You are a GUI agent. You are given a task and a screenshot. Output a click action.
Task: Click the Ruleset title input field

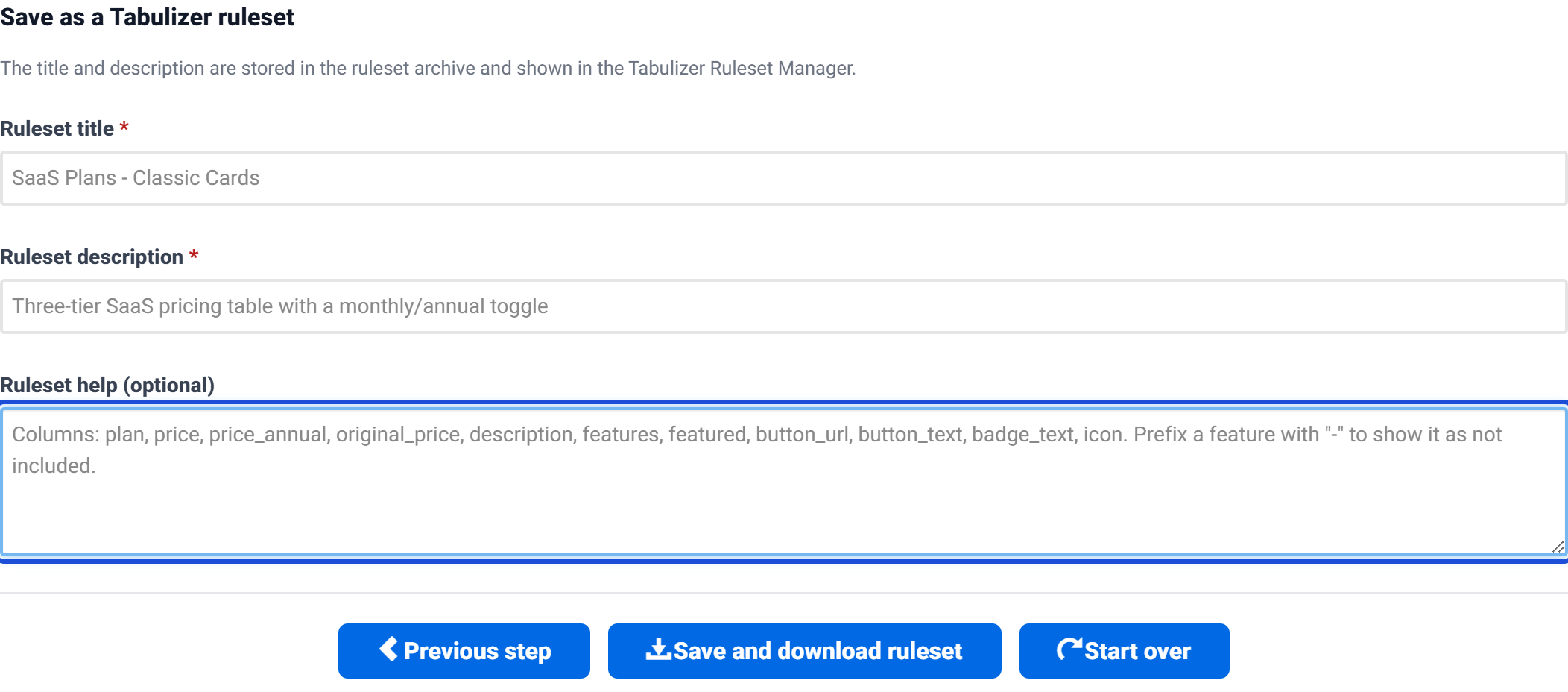783,178
